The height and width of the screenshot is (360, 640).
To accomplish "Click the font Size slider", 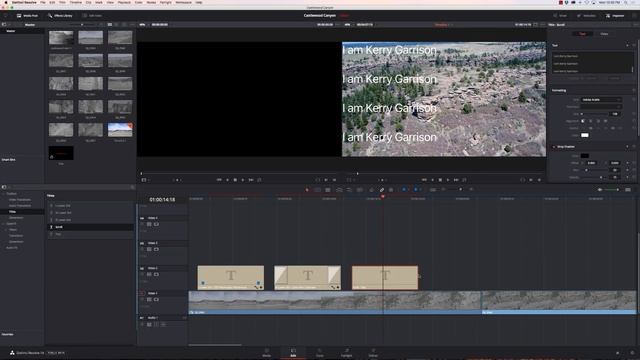I will point(594,114).
